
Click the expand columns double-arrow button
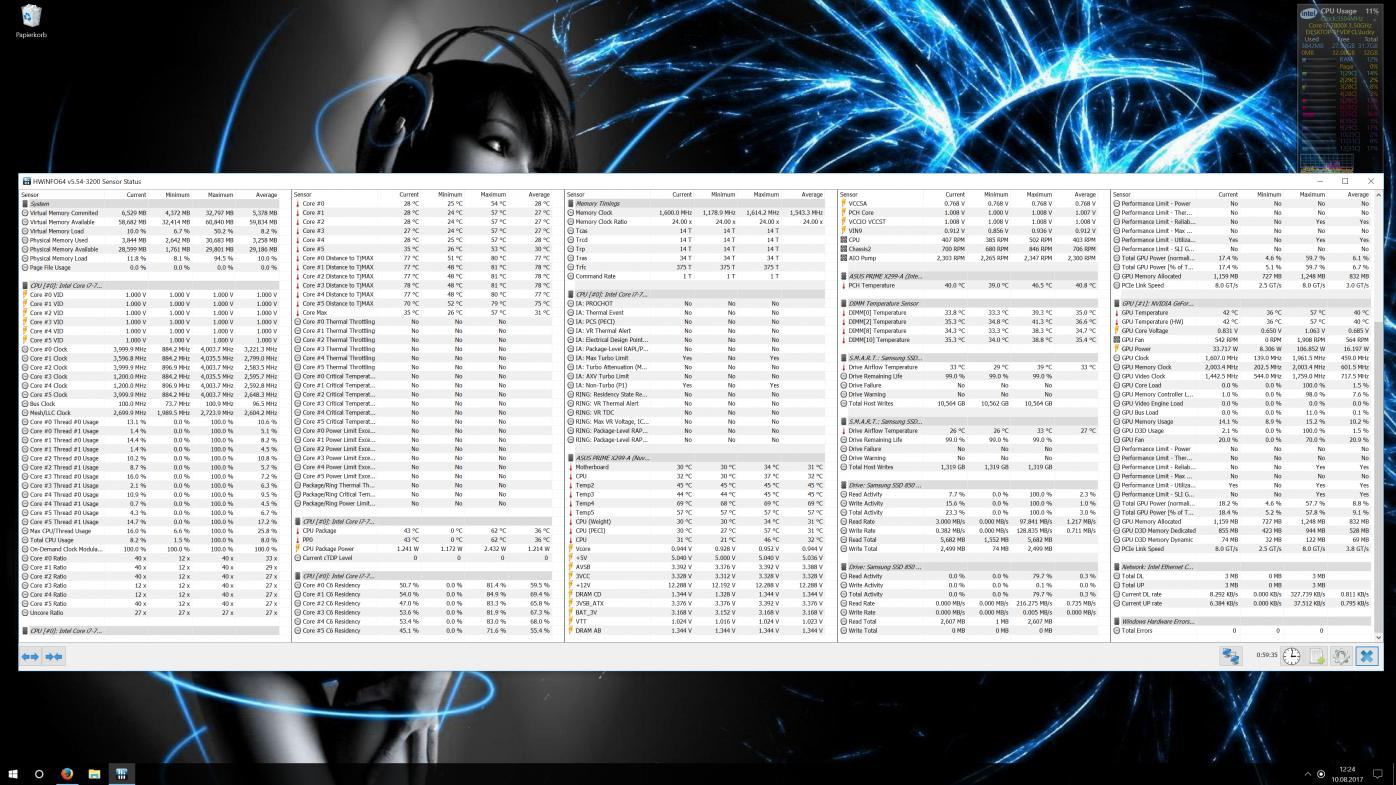click(30, 656)
